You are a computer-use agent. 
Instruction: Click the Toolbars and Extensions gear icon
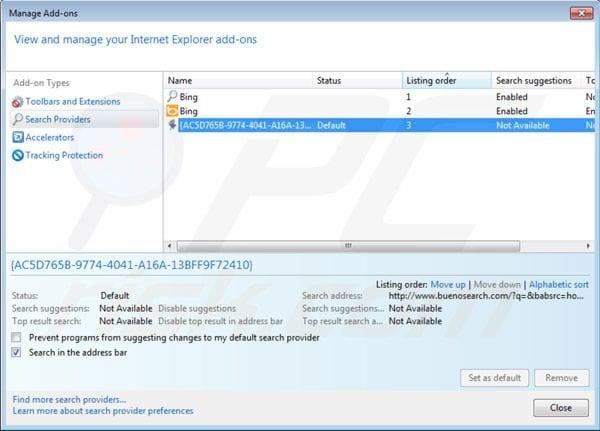(x=17, y=102)
